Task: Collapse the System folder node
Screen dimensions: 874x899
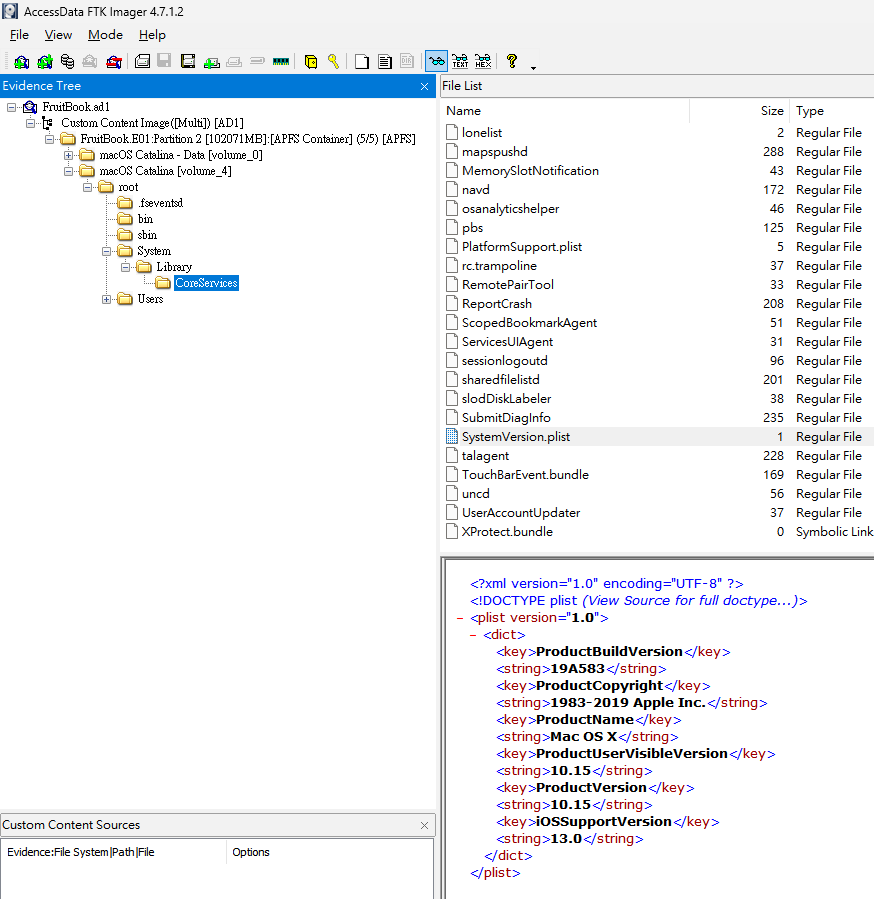Action: coord(106,251)
